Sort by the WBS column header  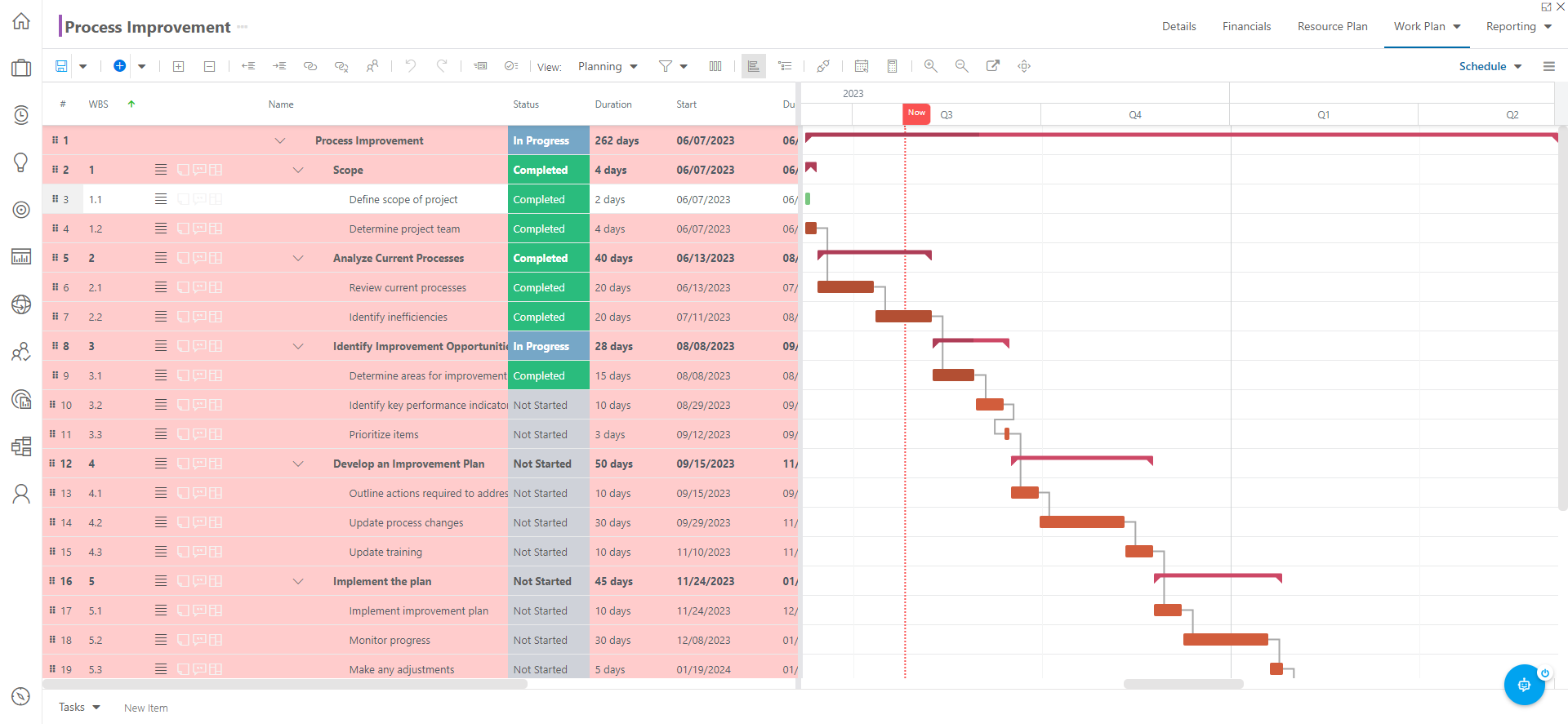coord(98,104)
